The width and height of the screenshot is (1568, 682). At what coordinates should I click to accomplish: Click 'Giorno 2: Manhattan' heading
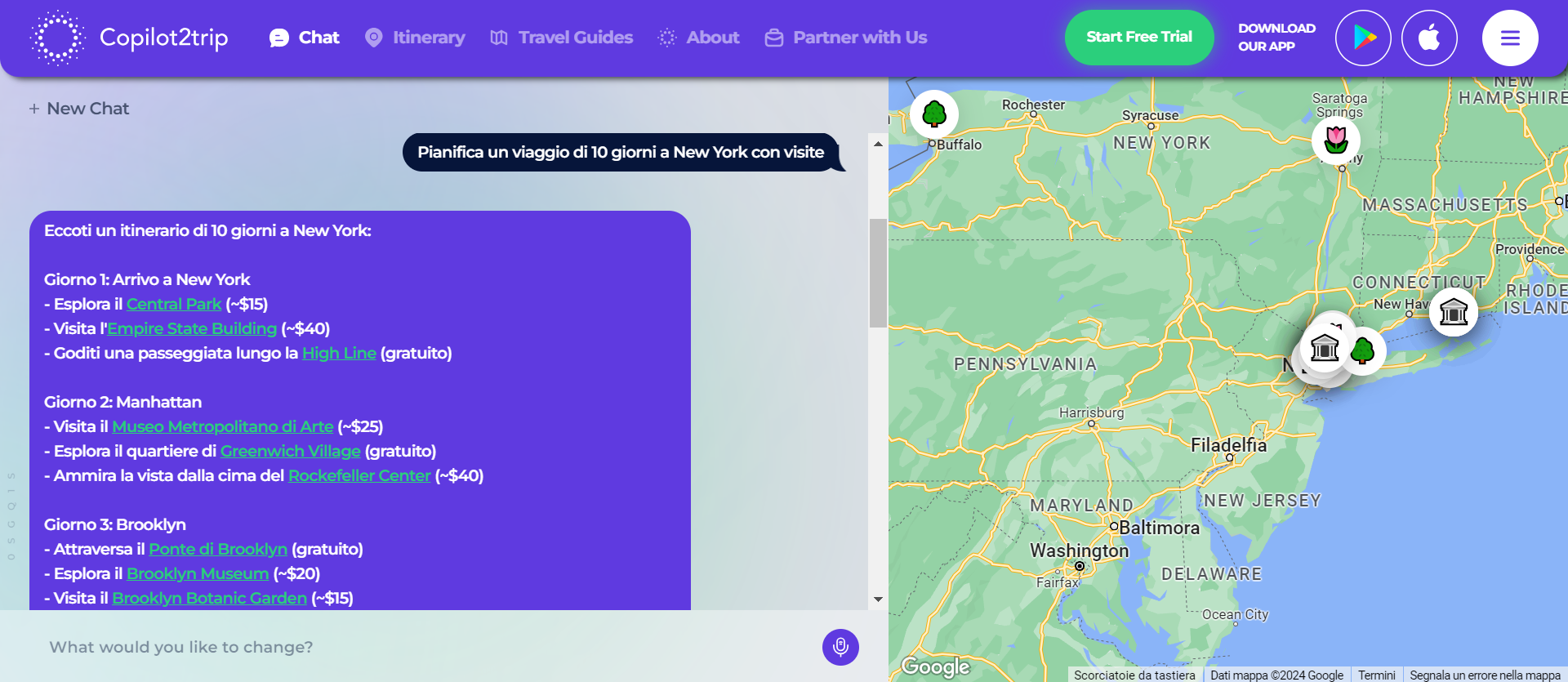[x=122, y=402]
